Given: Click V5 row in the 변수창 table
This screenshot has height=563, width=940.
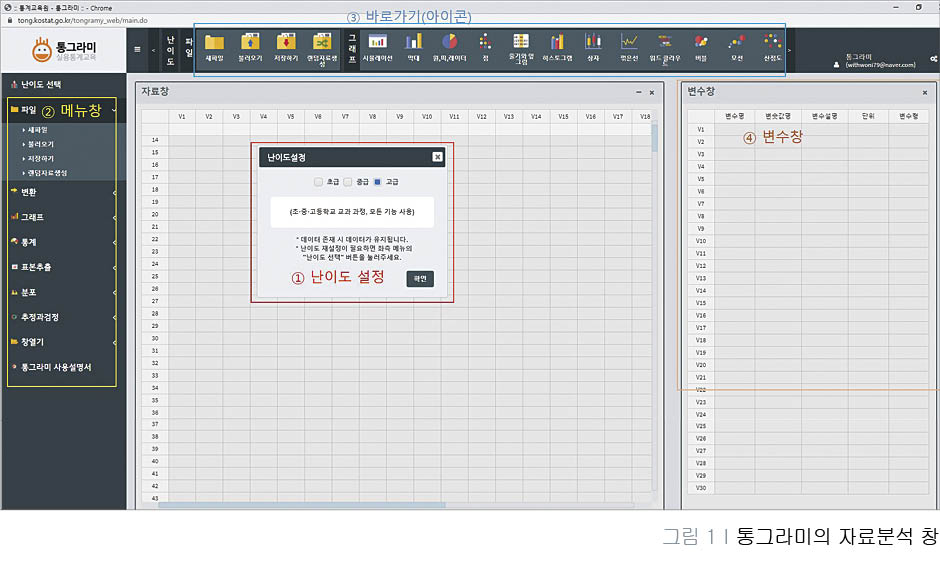Looking at the screenshot, I should pos(808,179).
